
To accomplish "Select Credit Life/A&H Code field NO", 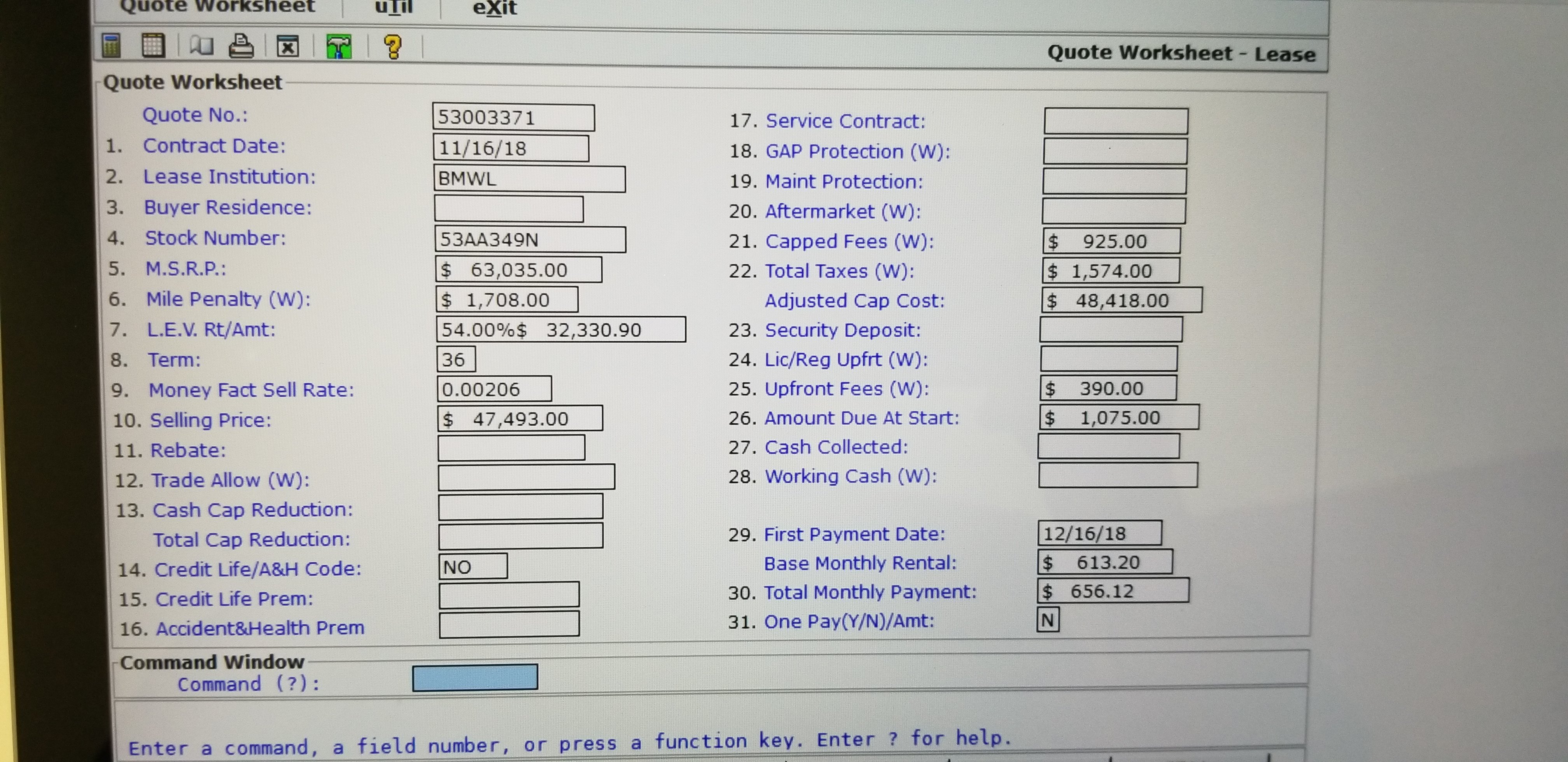I will click(473, 566).
